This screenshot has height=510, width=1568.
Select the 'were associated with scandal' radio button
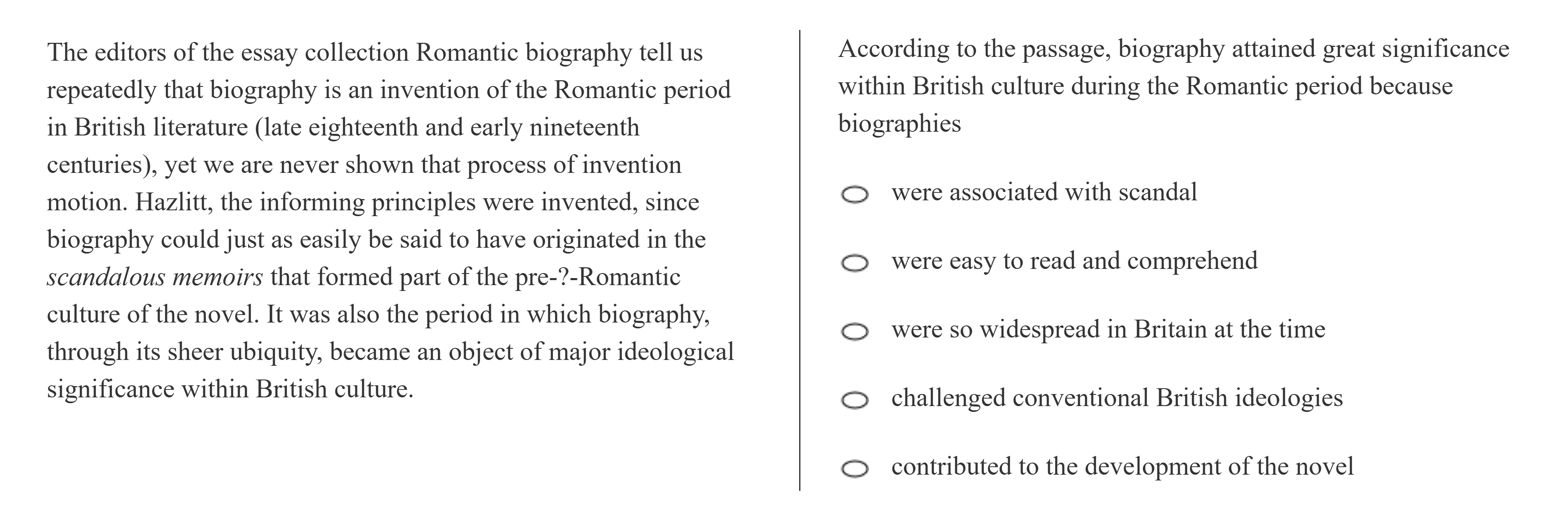(854, 194)
